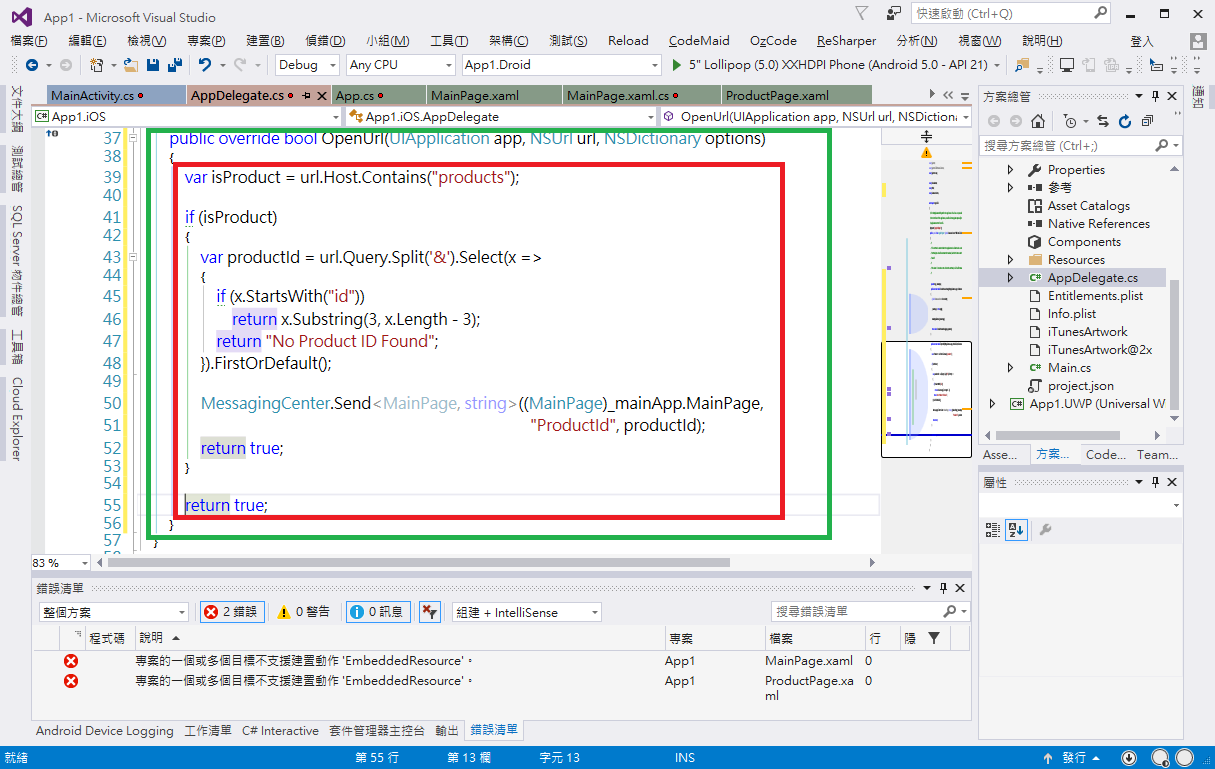Click the Find in Files toolbar icon
The width and height of the screenshot is (1215, 769).
(1022, 65)
